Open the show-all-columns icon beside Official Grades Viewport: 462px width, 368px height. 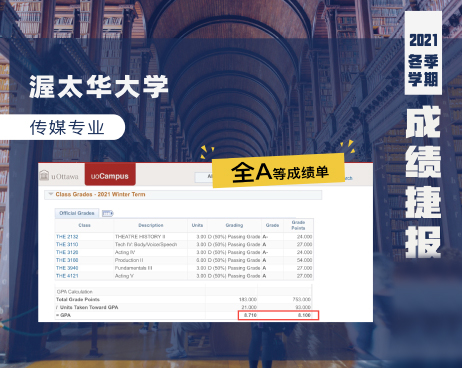click(x=107, y=213)
